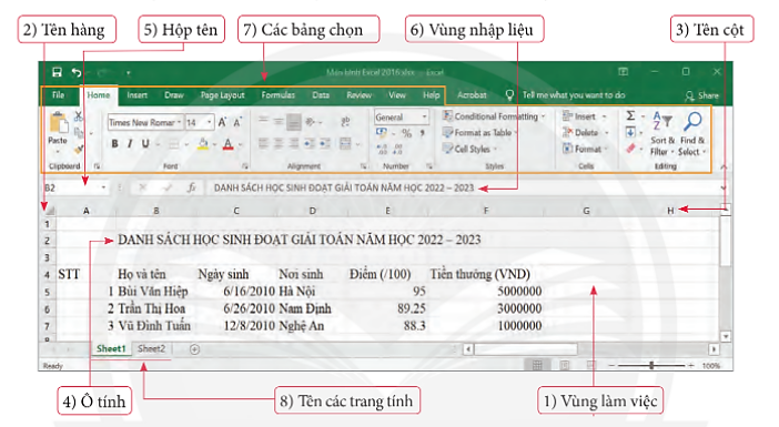Click the Share button
779x427 pixels.
coord(701,95)
